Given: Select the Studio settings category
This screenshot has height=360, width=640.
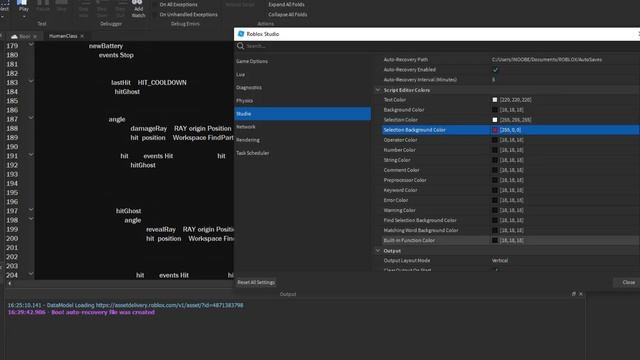Looking at the screenshot, I should click(x=302, y=113).
